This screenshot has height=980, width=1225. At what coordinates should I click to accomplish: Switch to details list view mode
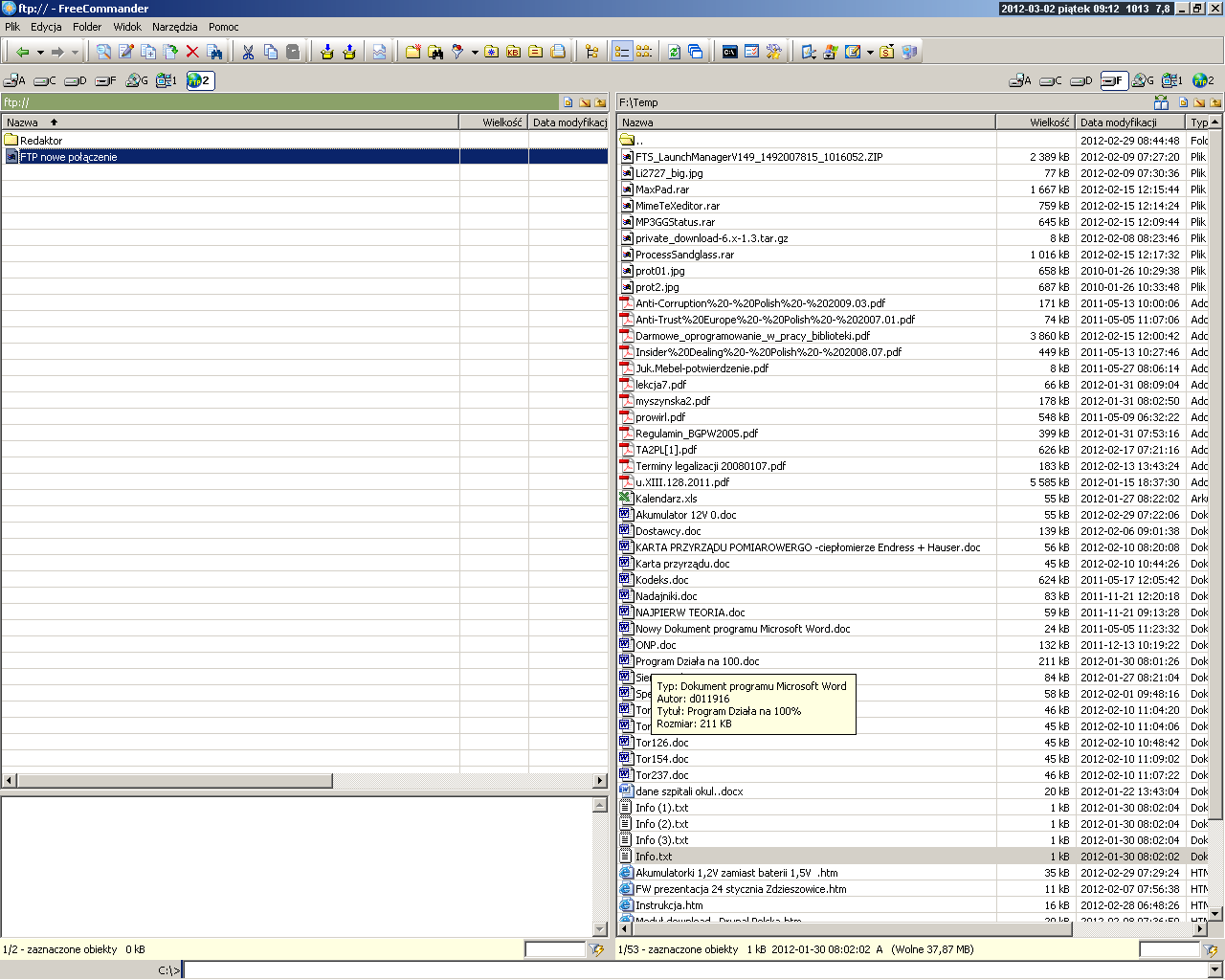[622, 52]
